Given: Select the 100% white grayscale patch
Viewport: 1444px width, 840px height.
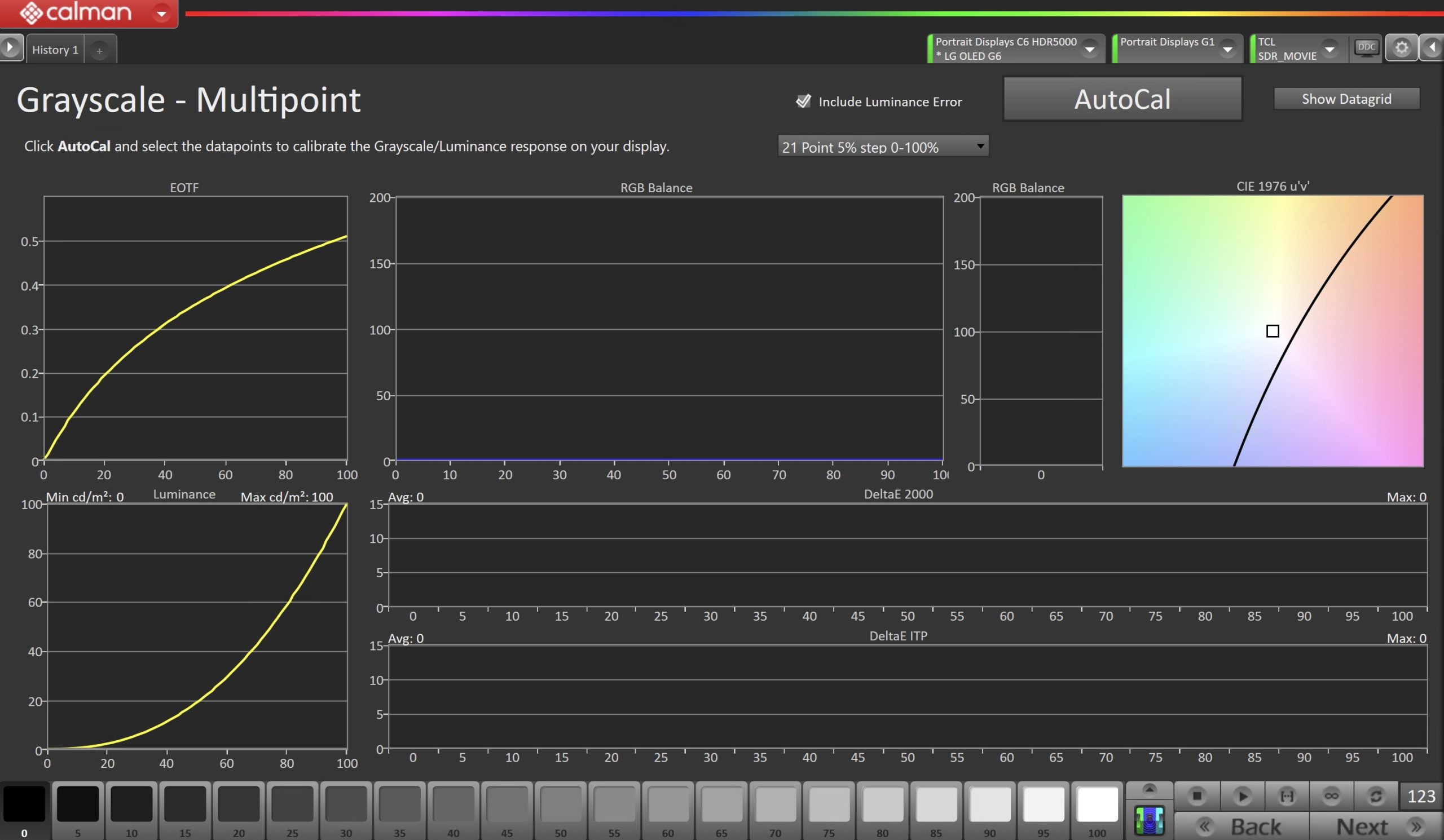Looking at the screenshot, I should [x=1097, y=810].
